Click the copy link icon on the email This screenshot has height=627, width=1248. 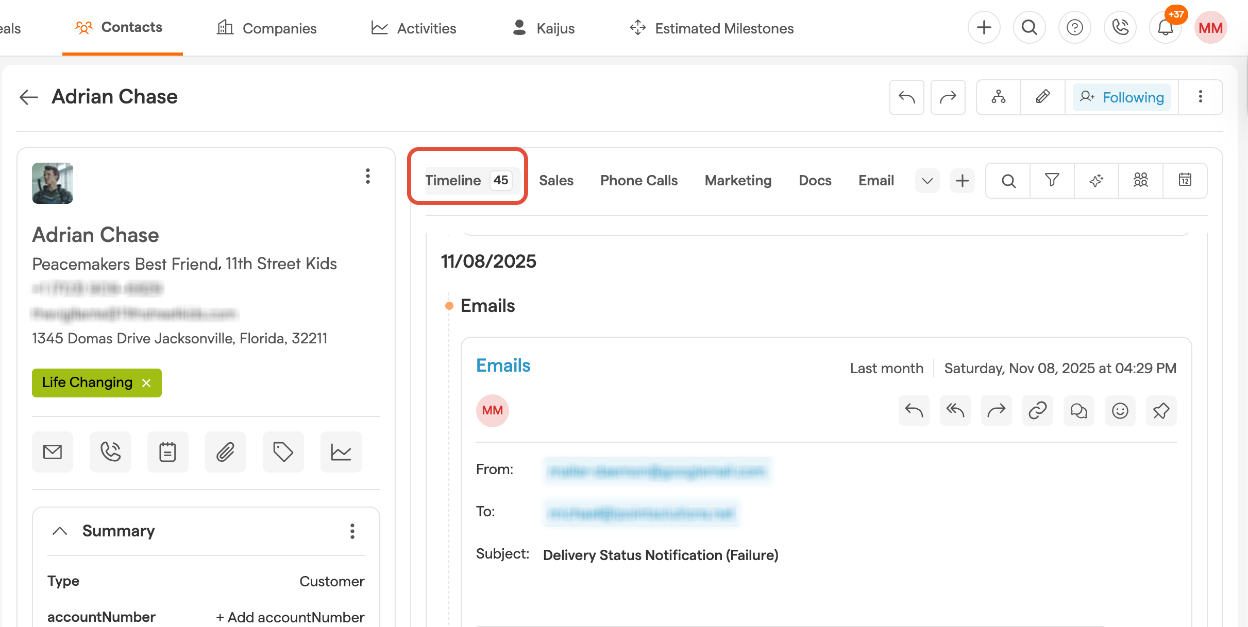click(x=1038, y=411)
